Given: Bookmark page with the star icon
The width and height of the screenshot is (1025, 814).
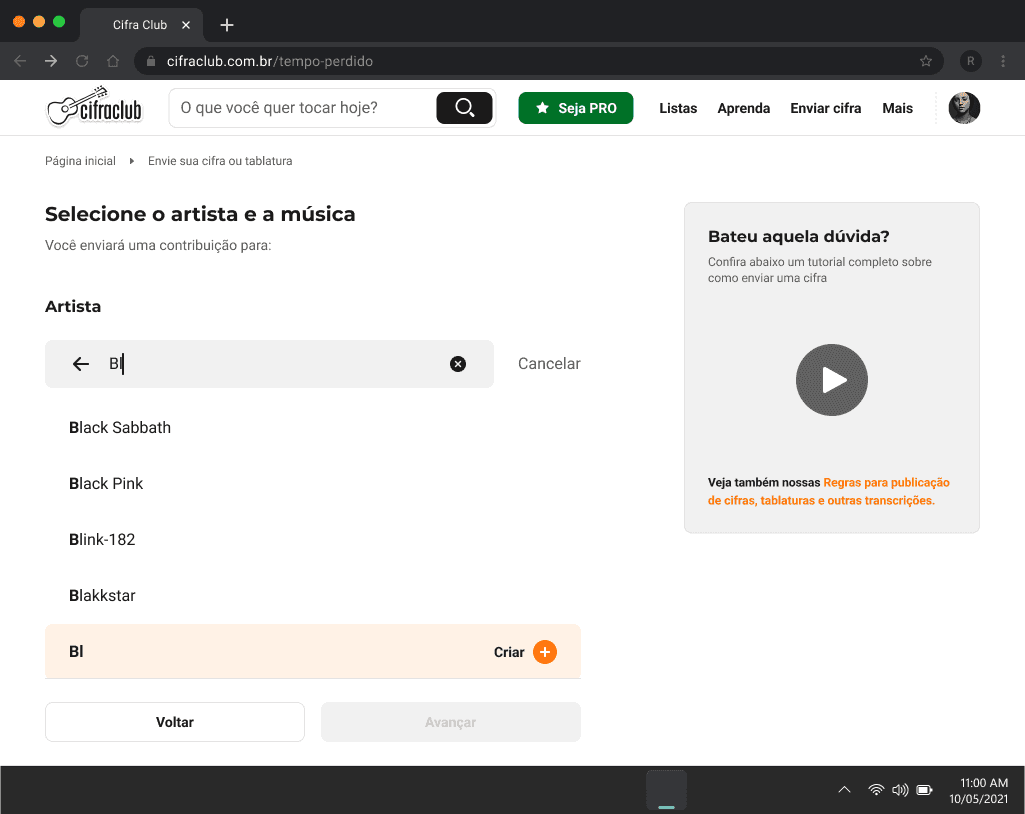Looking at the screenshot, I should tap(926, 61).
